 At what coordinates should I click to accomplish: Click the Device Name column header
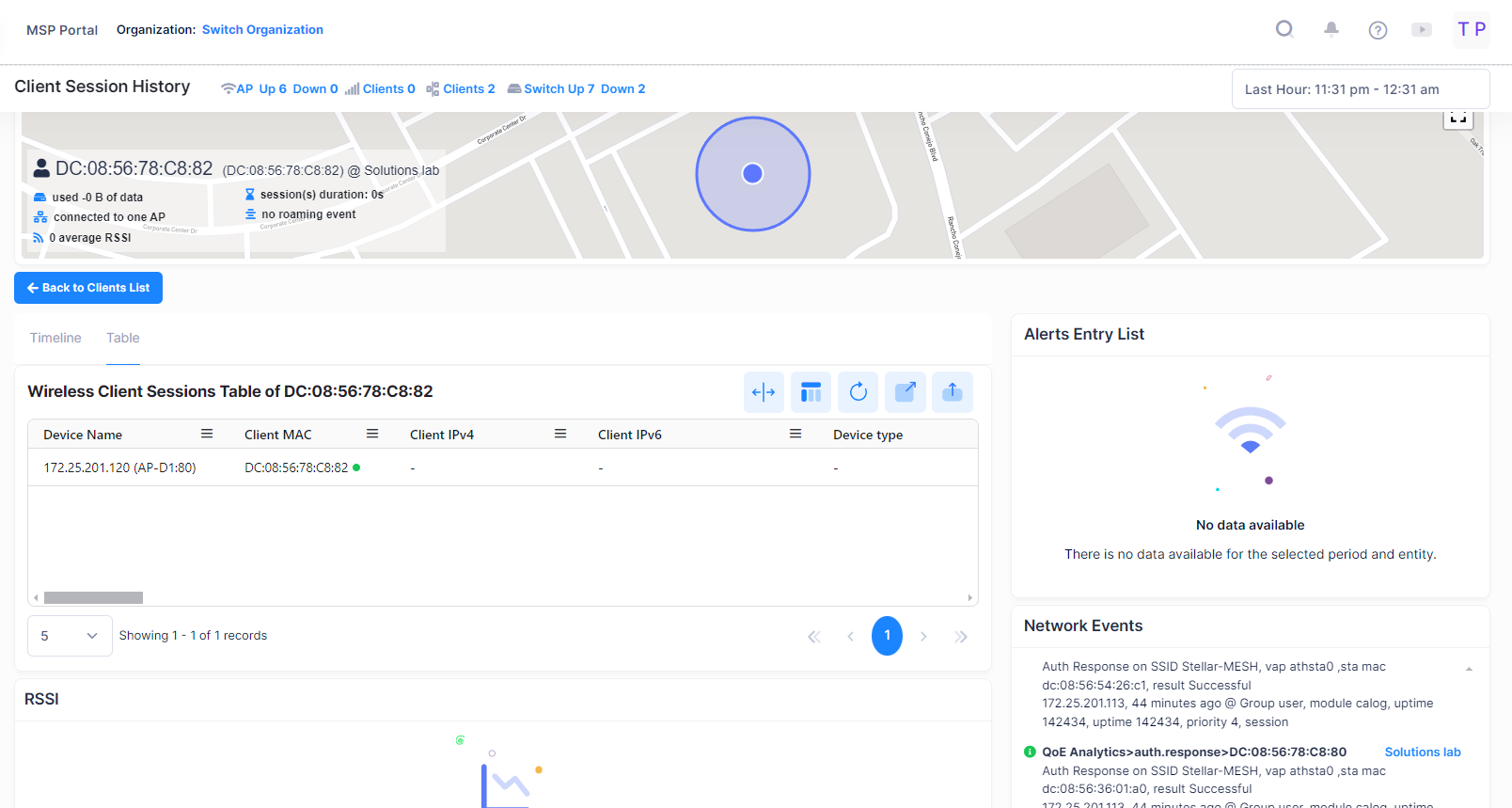[x=83, y=435]
